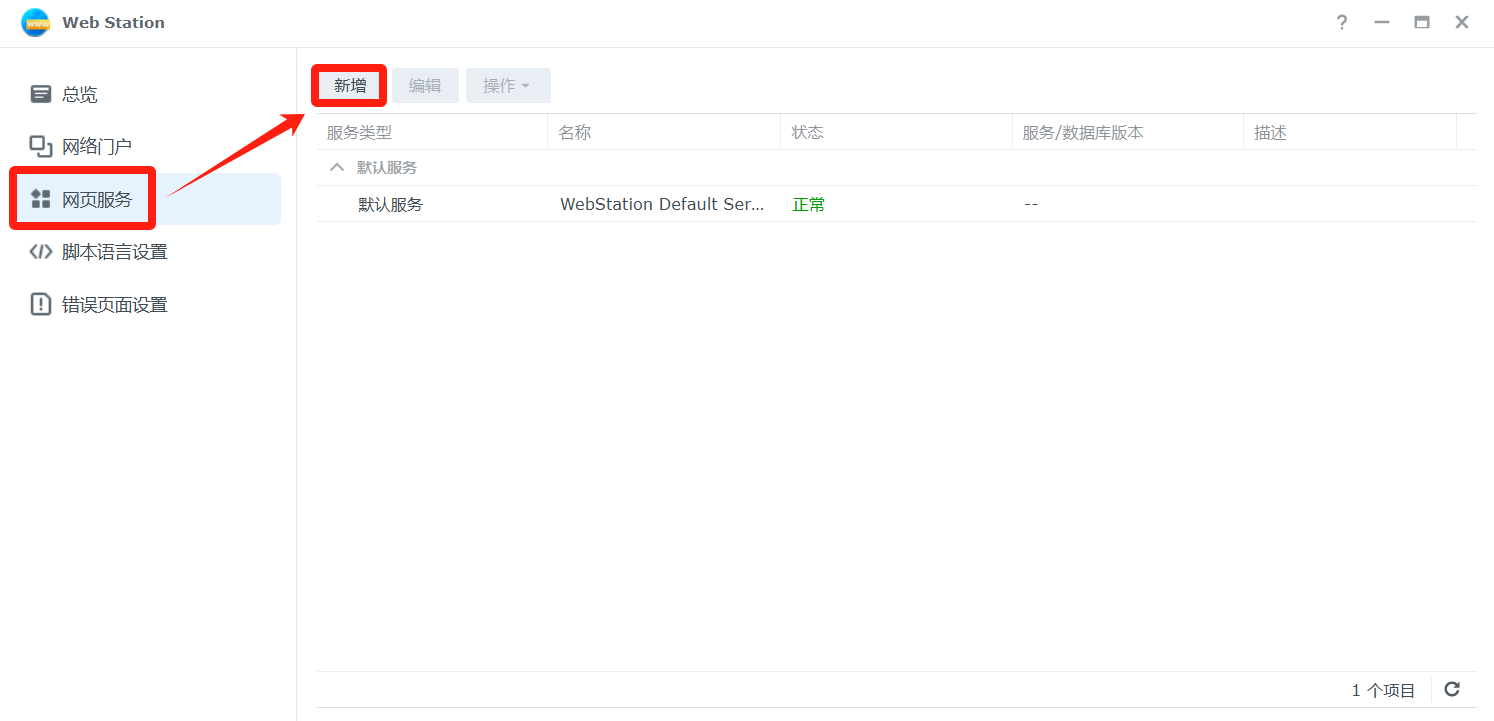Screen dimensions: 1494x721
Task: Open the 操作 dropdown menu
Action: pyautogui.click(x=507, y=86)
